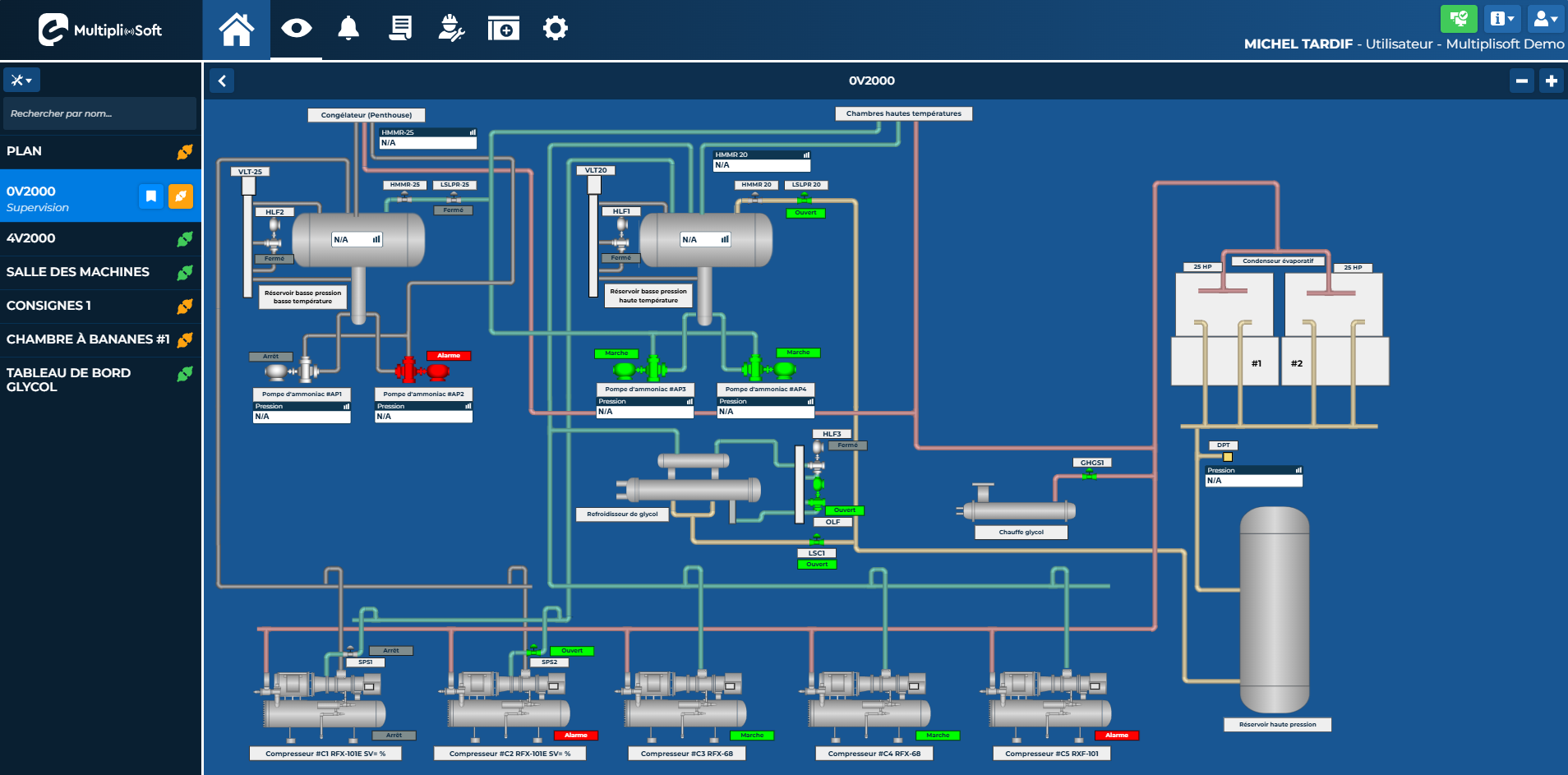Click the green ammonia pump #AP3
1568x775 pixels.
pyautogui.click(x=640, y=369)
